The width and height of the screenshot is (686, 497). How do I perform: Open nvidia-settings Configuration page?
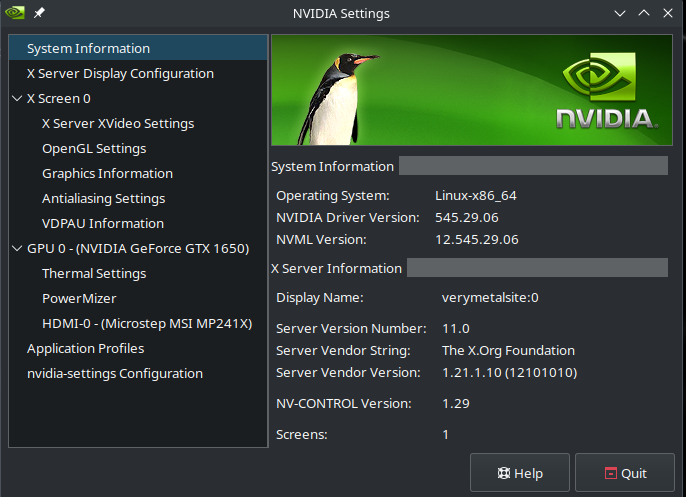(x=115, y=373)
